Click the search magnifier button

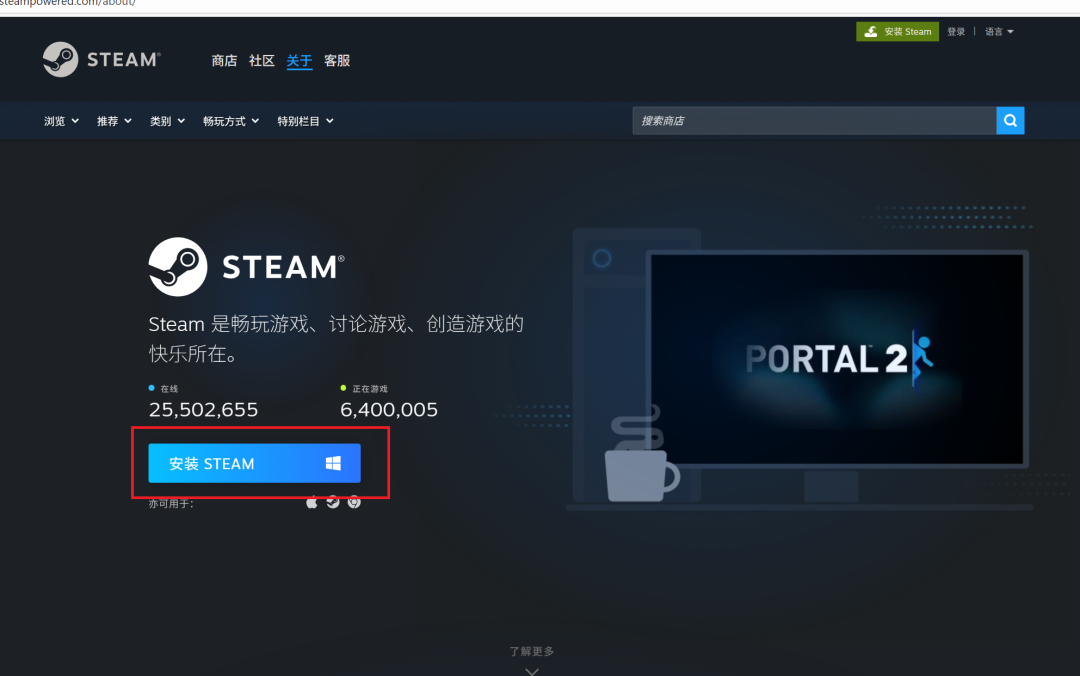(1010, 121)
